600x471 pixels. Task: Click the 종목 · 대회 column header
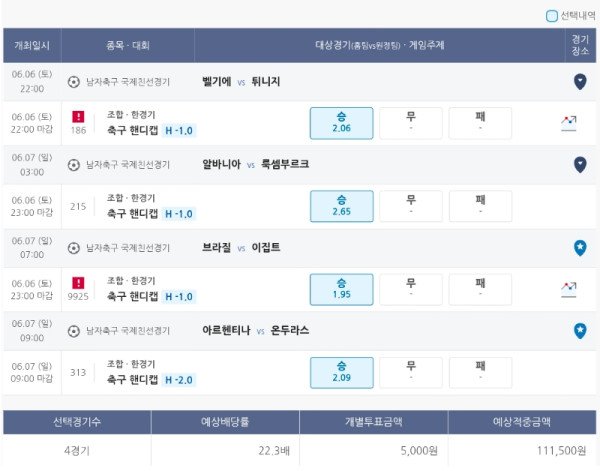[x=128, y=46]
